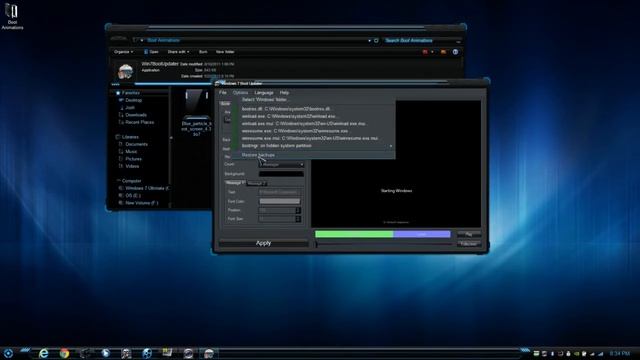
Task: Click the Win7BootUpdater application icon in details pane
Action: click(125, 71)
